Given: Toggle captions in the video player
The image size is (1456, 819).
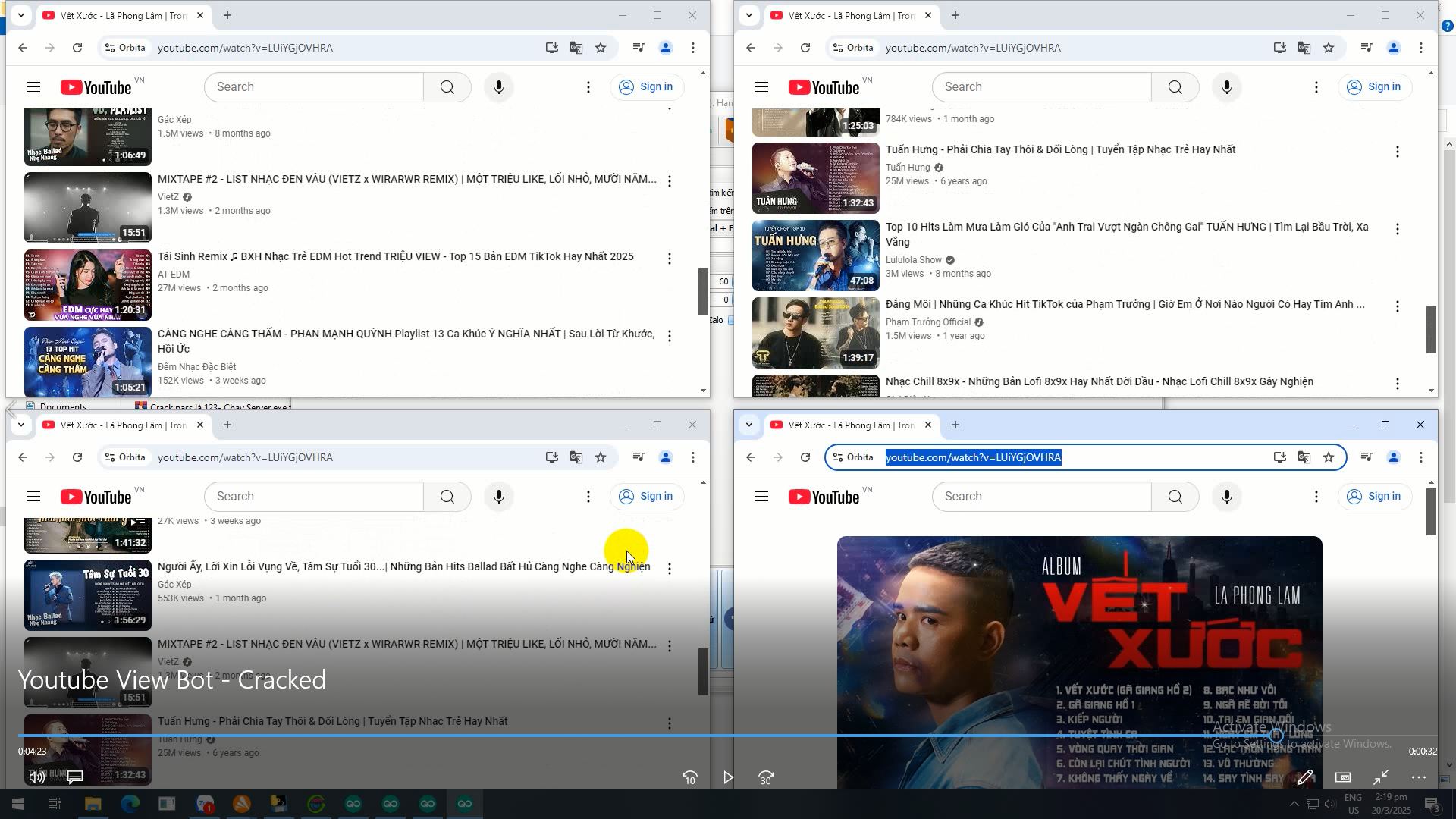Looking at the screenshot, I should point(75,777).
